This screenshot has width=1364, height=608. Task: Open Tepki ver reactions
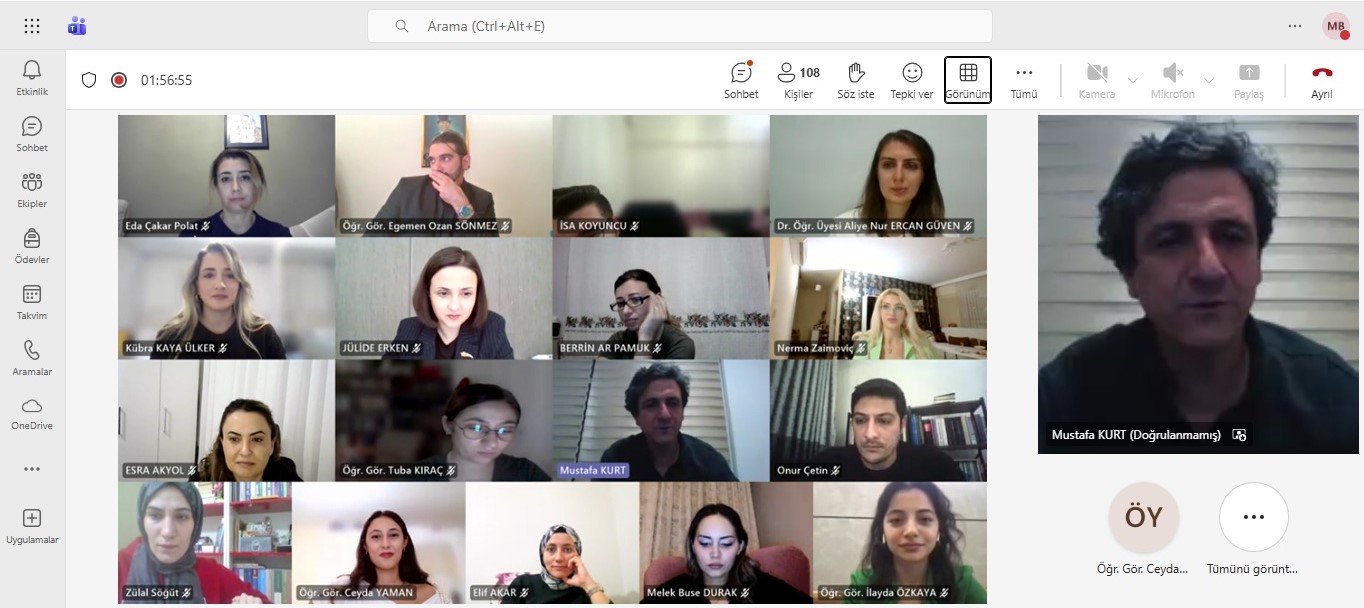pyautogui.click(x=912, y=80)
